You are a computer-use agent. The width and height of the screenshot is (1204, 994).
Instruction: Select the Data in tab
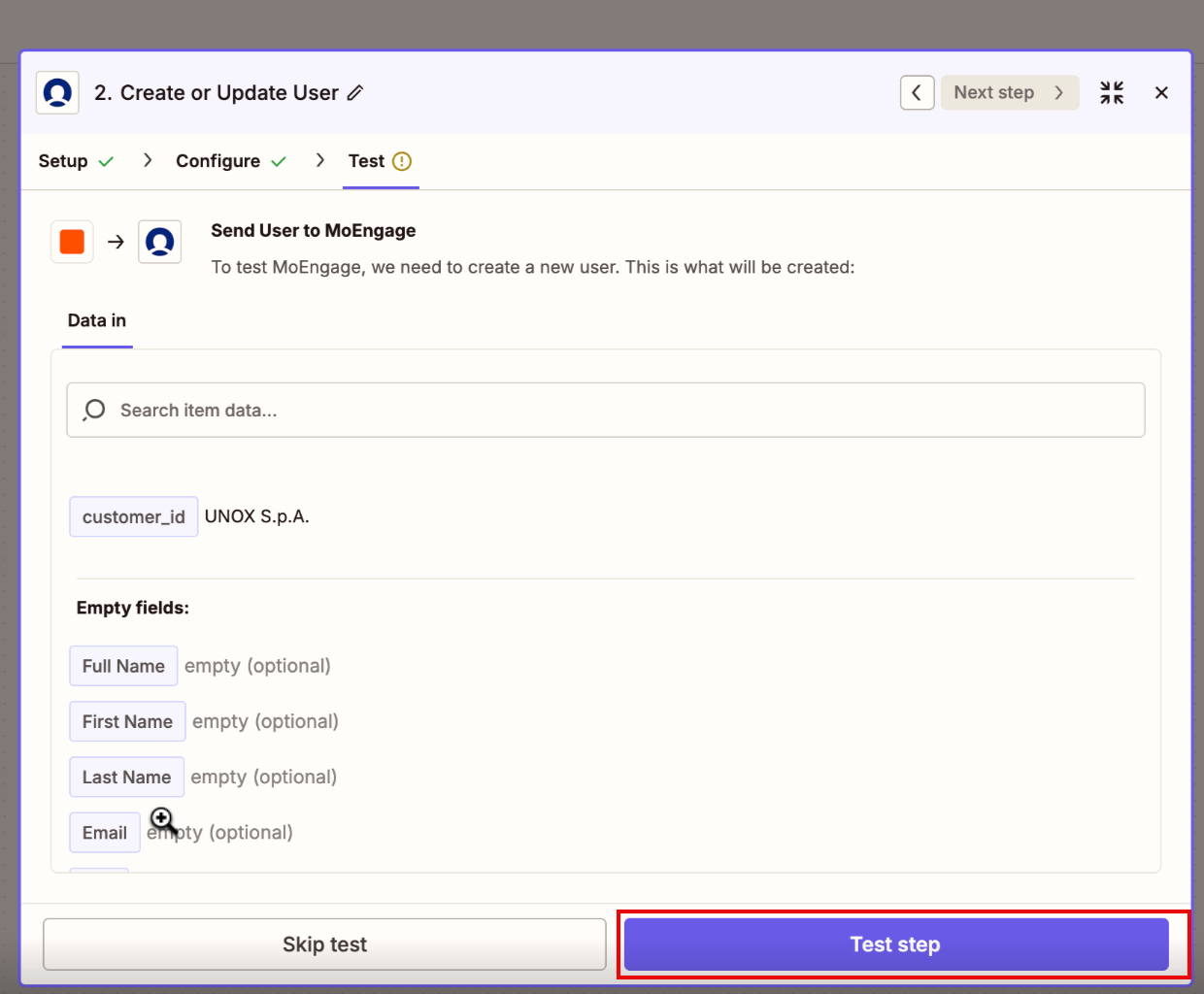coord(97,321)
